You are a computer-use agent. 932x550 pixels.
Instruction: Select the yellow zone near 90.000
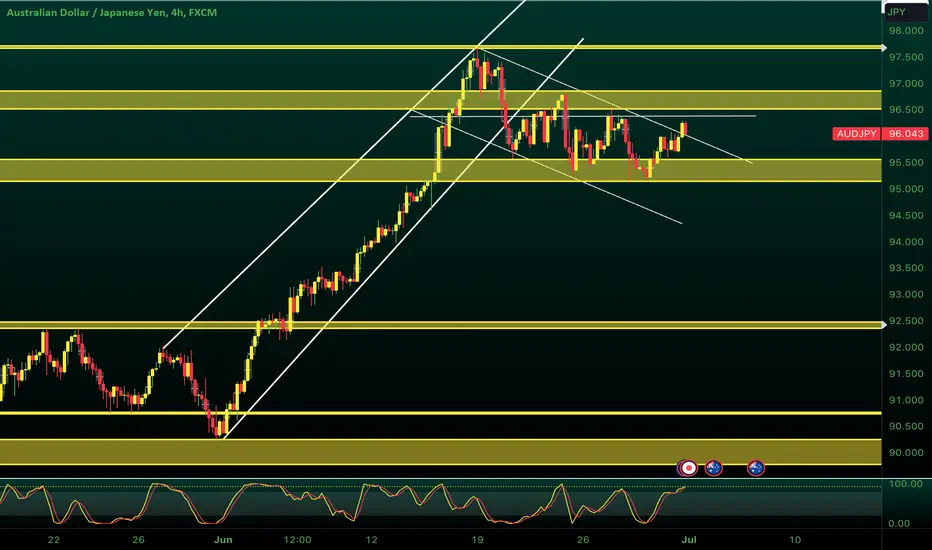pos(440,452)
